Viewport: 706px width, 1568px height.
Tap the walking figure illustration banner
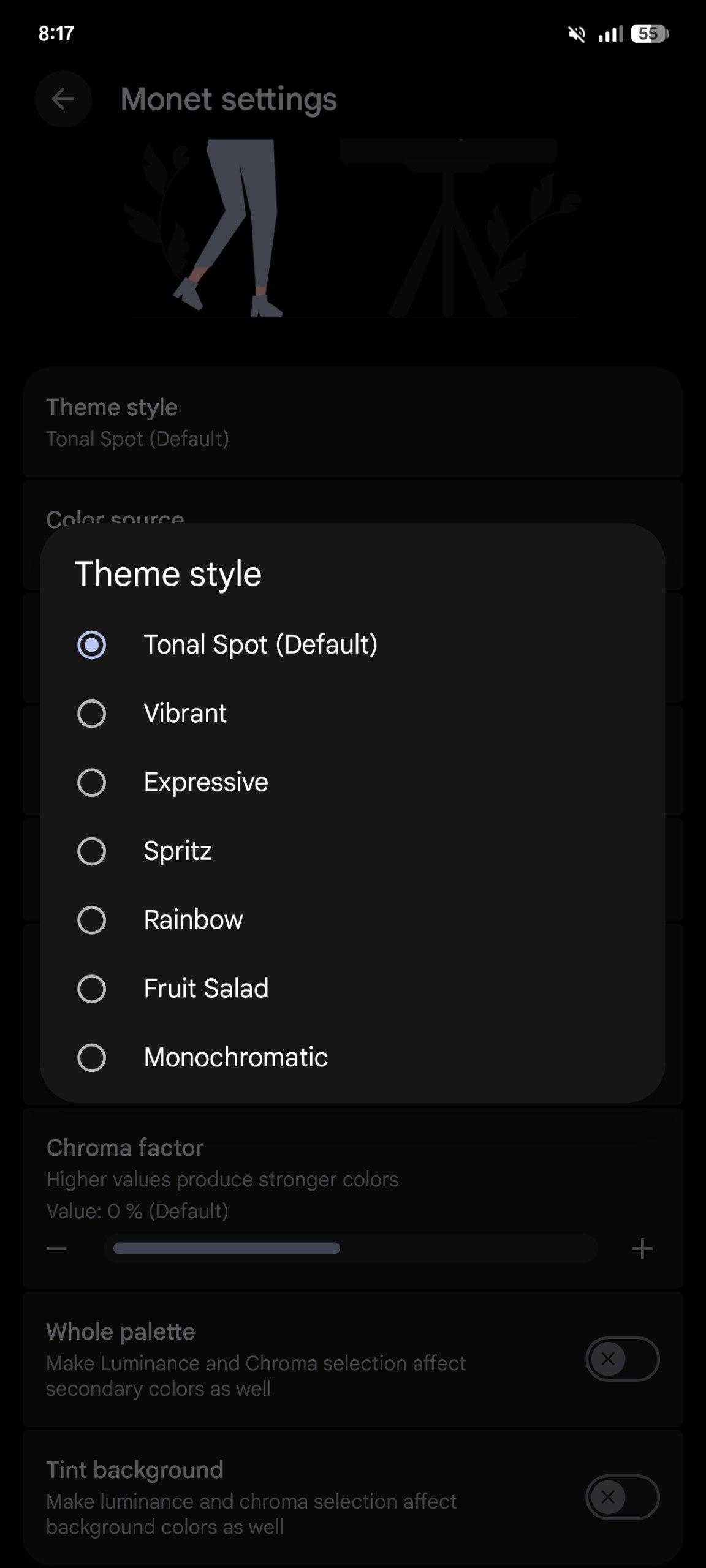point(352,230)
